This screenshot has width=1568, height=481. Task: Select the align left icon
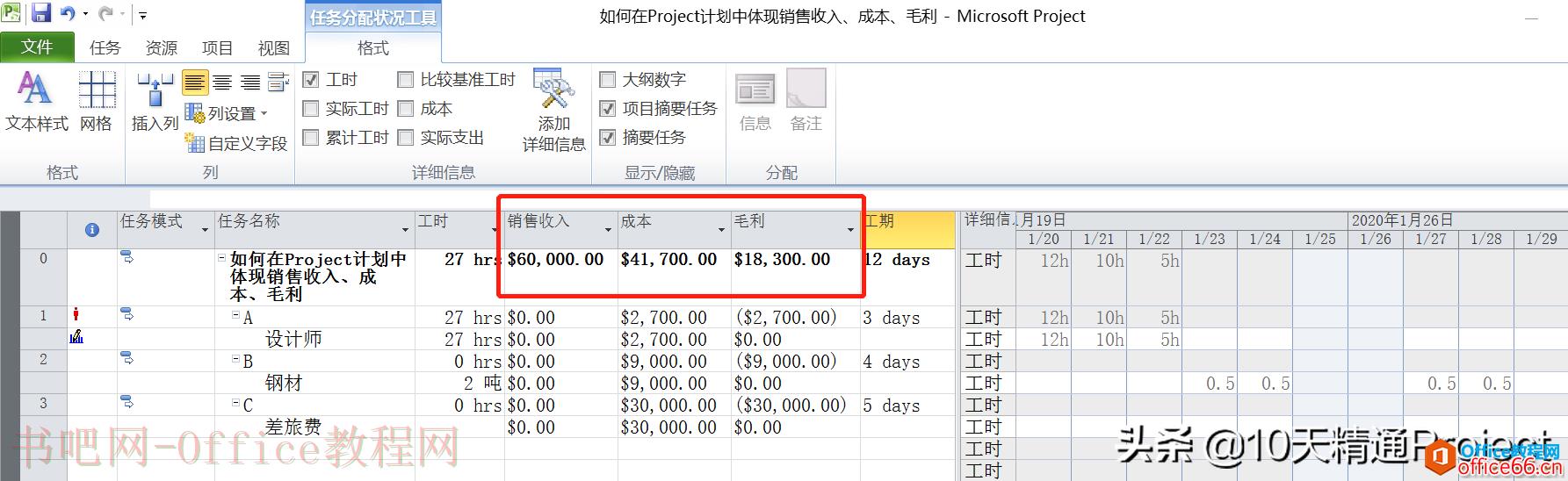[x=195, y=83]
